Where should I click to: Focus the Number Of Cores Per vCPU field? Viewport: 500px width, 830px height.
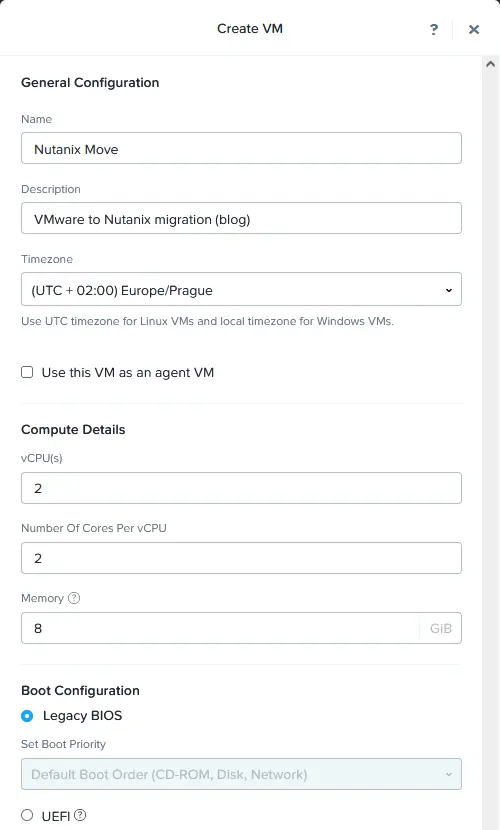241,558
